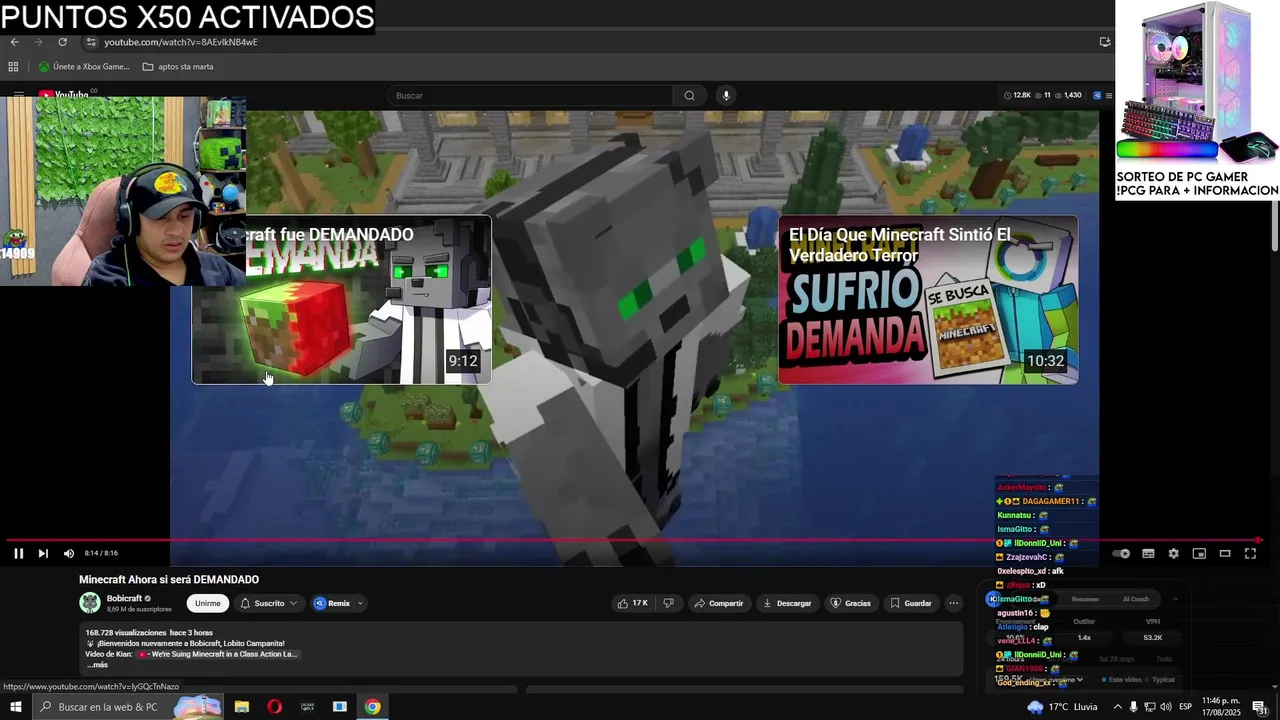Viewport: 1280px width, 720px height.
Task: Start voice search with microphone
Action: pyautogui.click(x=726, y=95)
